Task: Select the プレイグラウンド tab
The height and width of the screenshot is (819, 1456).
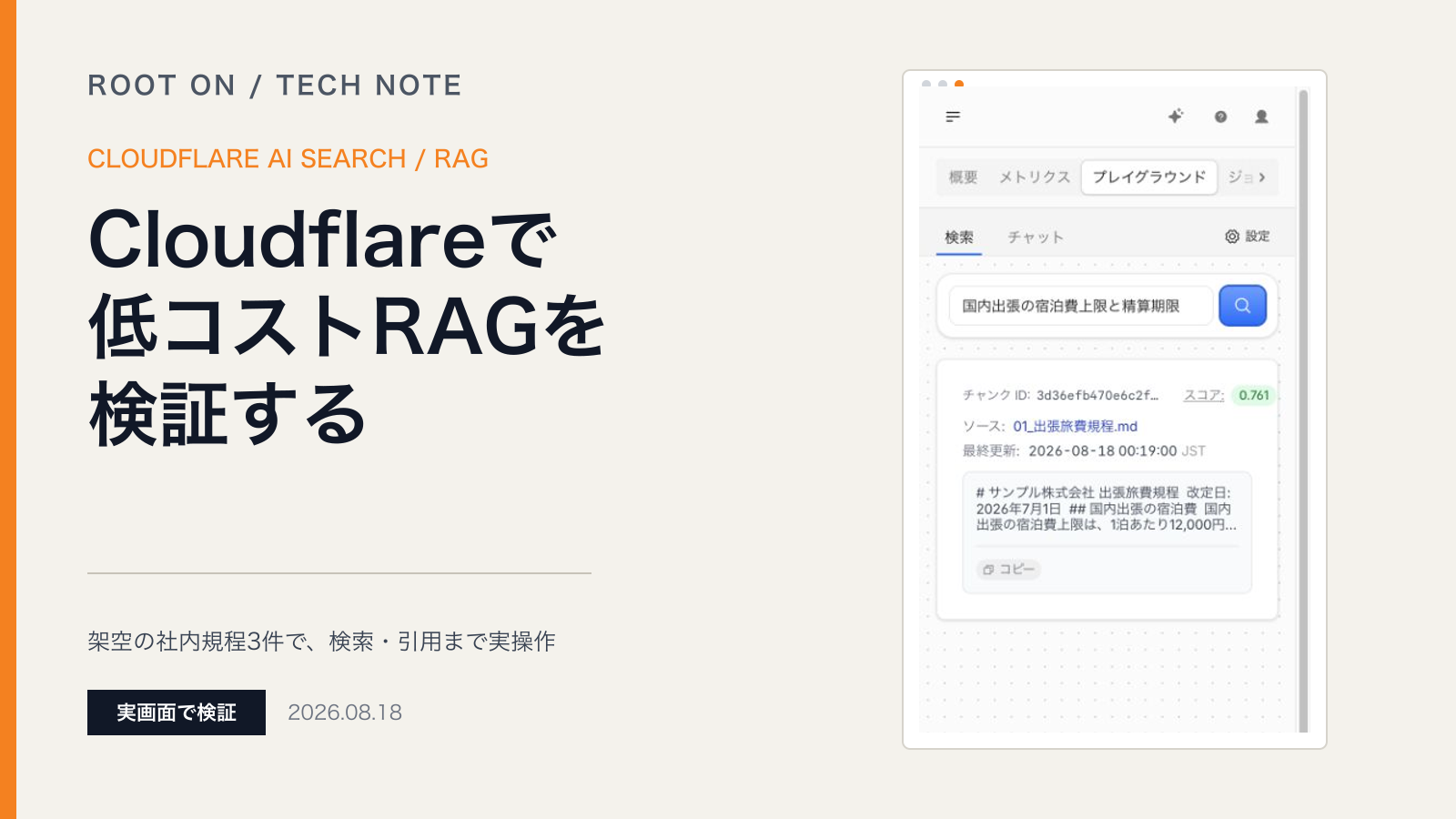Action: click(1149, 177)
